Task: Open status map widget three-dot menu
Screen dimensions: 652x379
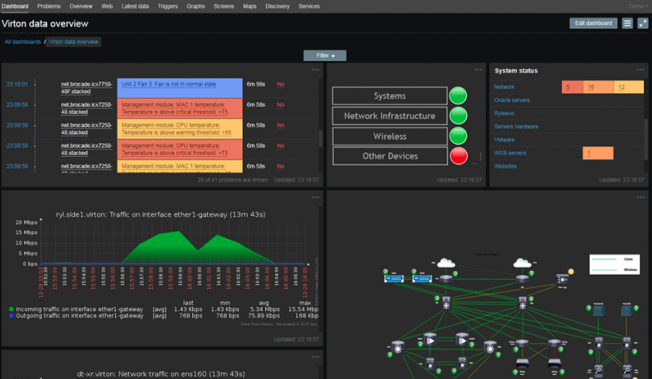Action: click(478, 70)
